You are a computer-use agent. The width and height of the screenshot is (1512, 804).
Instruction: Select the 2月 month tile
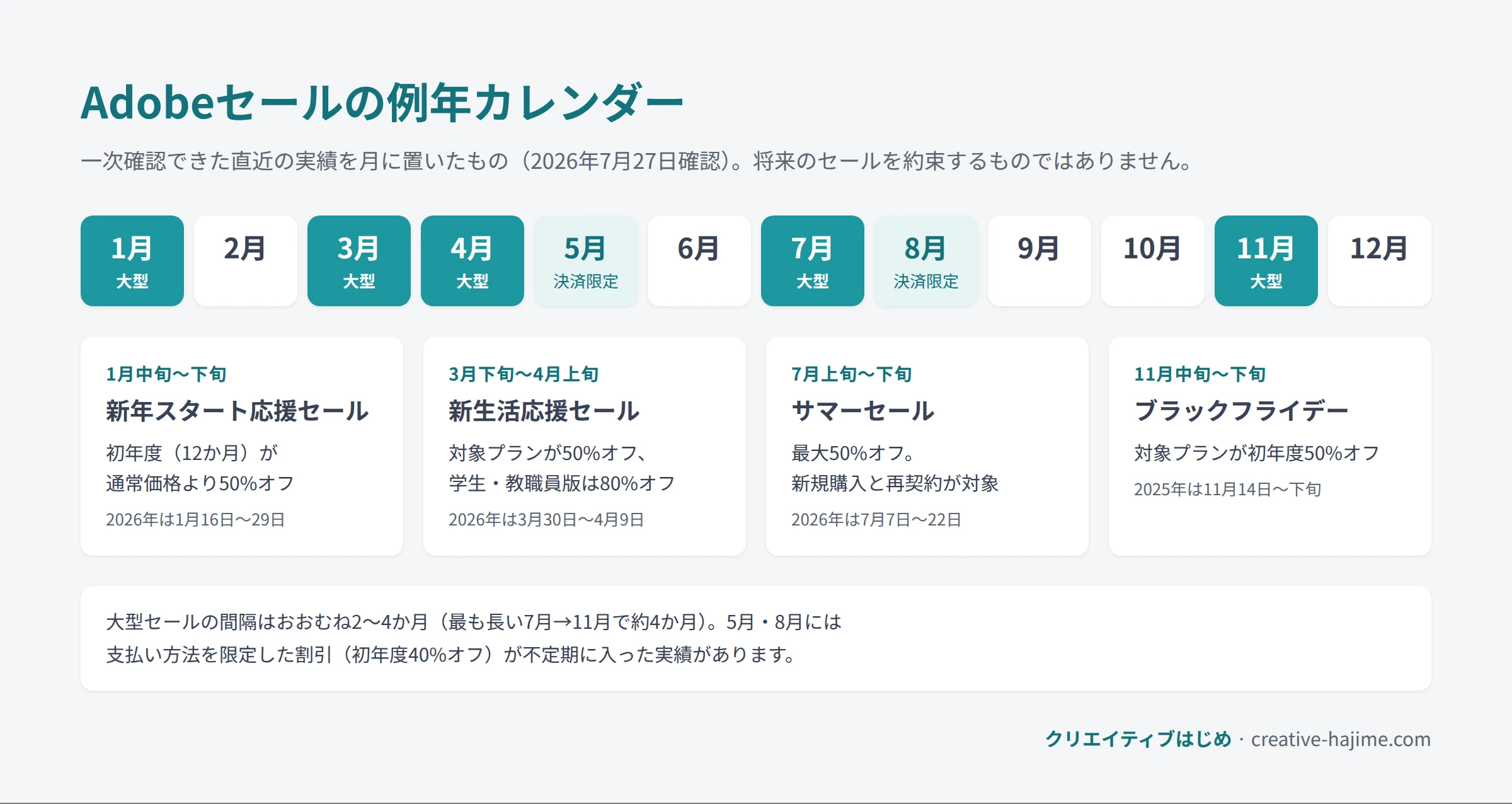click(x=246, y=261)
